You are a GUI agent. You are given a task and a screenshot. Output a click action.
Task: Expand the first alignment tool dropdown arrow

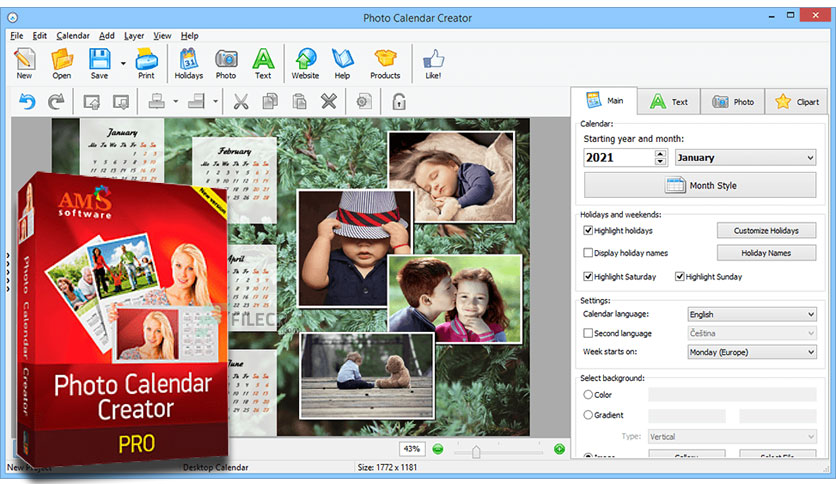pos(175,101)
